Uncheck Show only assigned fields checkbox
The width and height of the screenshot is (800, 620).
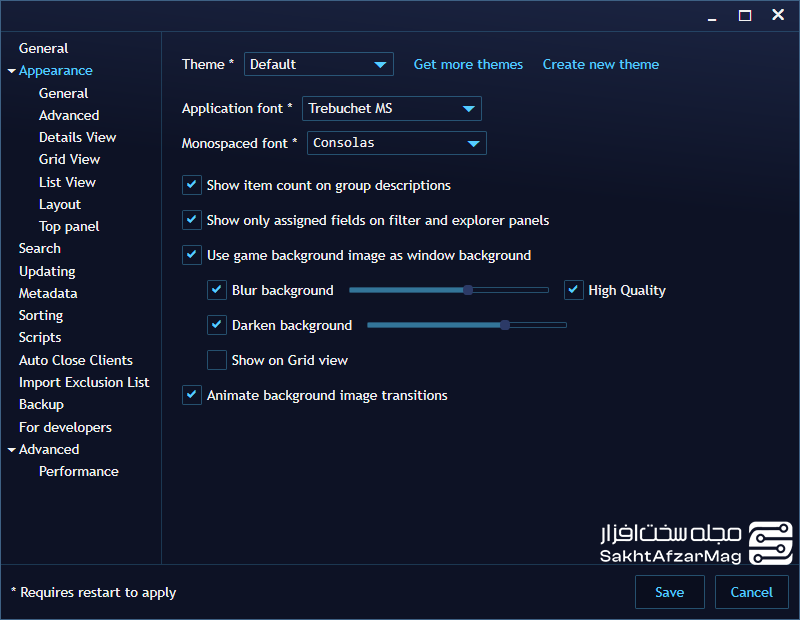pos(191,220)
